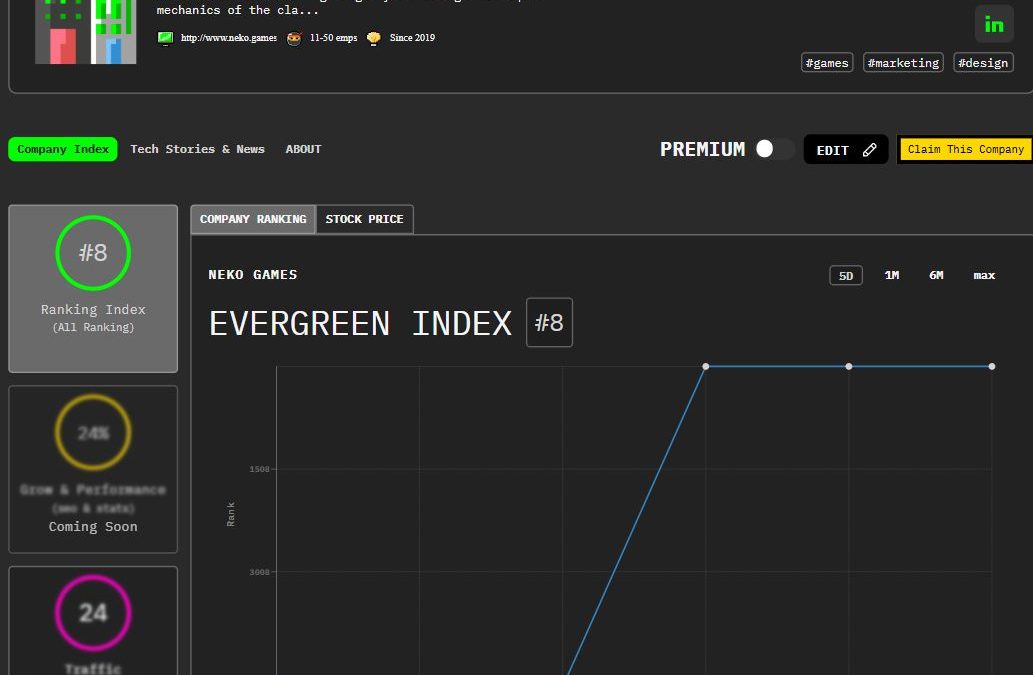Click first data point on chart line plateau
This screenshot has width=1033, height=675.
tap(706, 366)
